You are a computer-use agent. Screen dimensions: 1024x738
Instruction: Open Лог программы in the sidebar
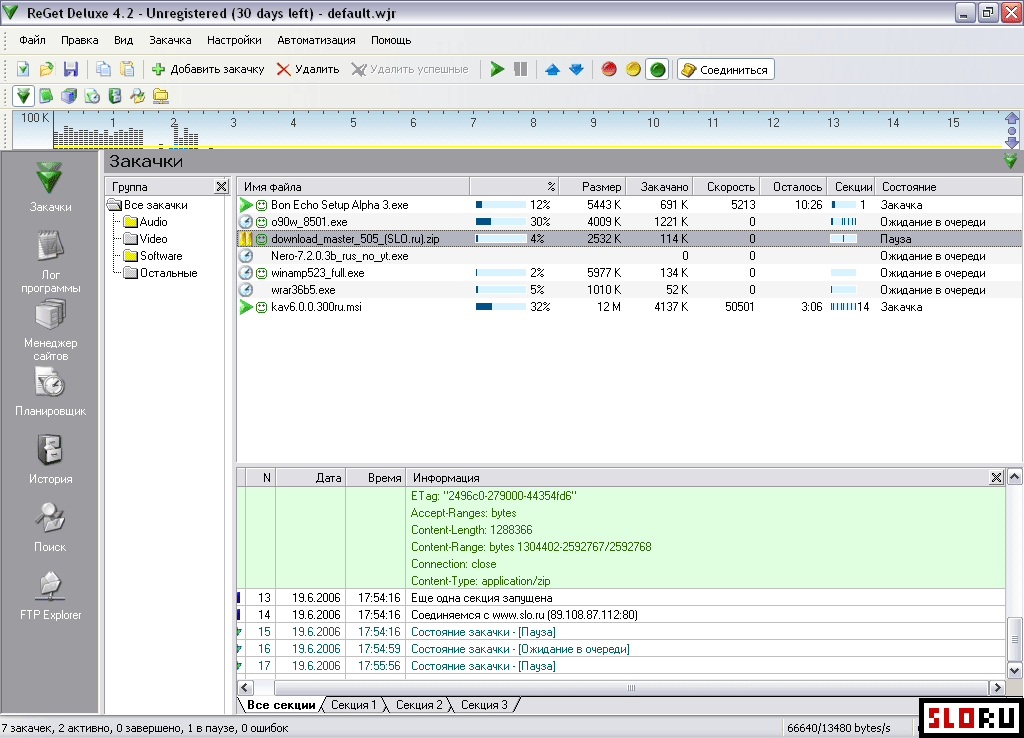[x=50, y=262]
